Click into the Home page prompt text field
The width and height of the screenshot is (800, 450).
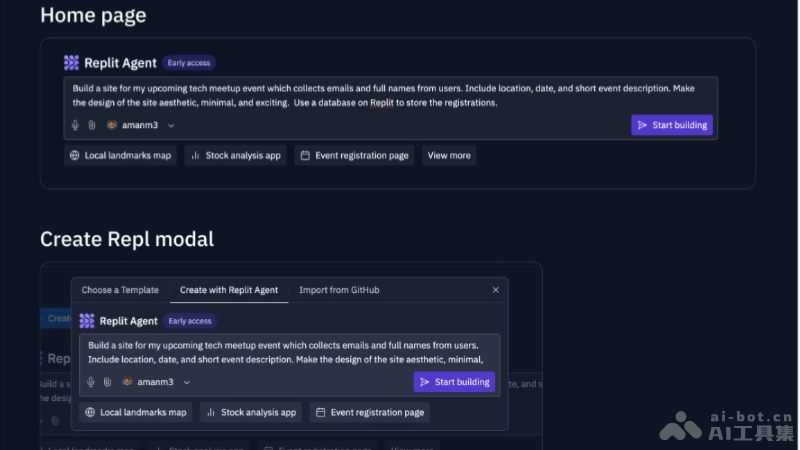(x=390, y=95)
